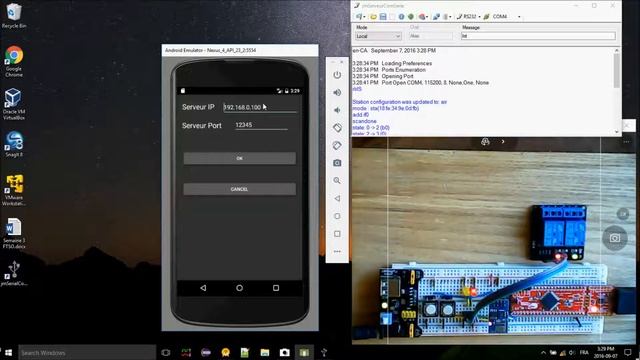
Task: Show hidden tray icons chevron
Action: (543, 353)
